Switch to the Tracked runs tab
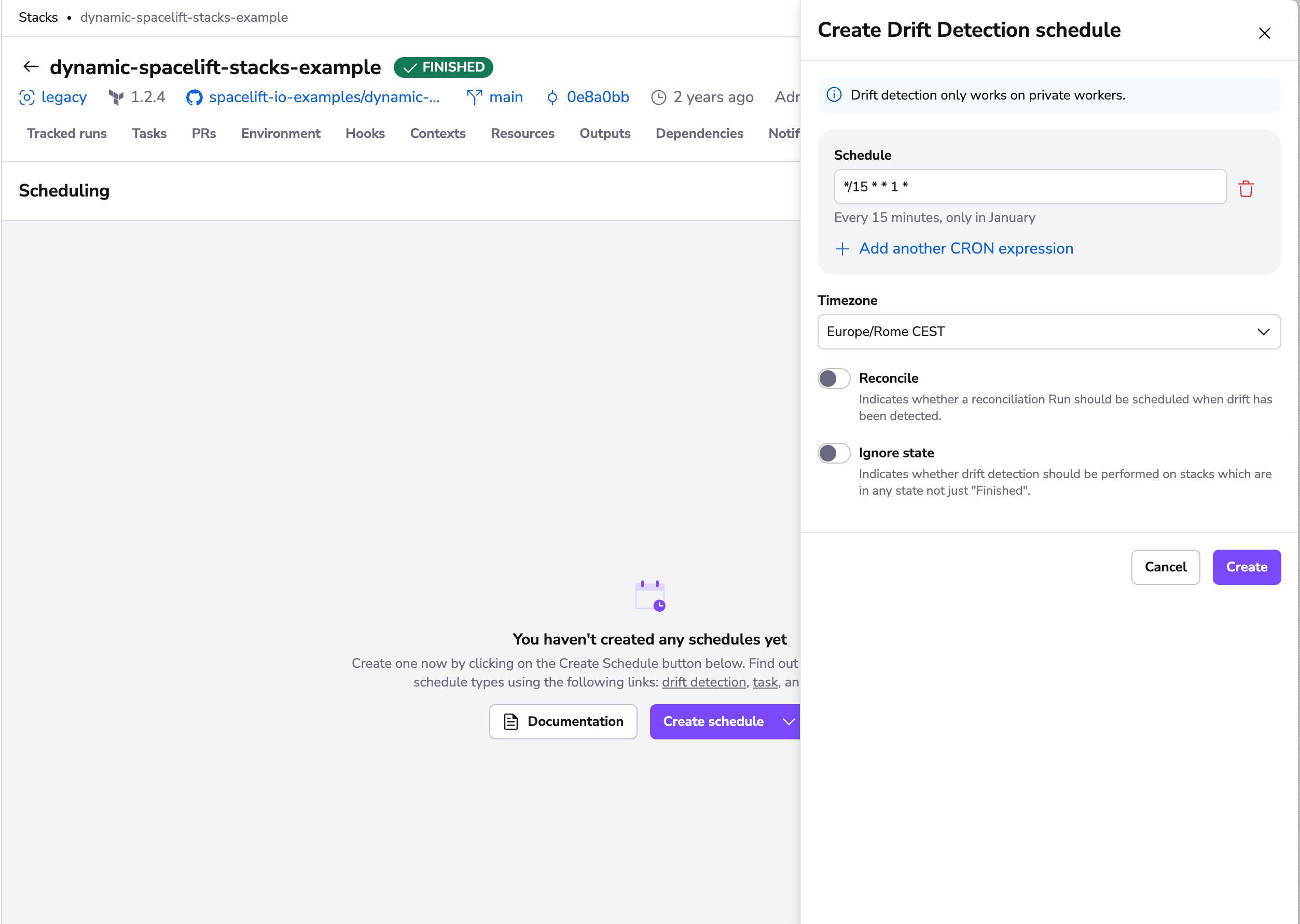 tap(66, 133)
